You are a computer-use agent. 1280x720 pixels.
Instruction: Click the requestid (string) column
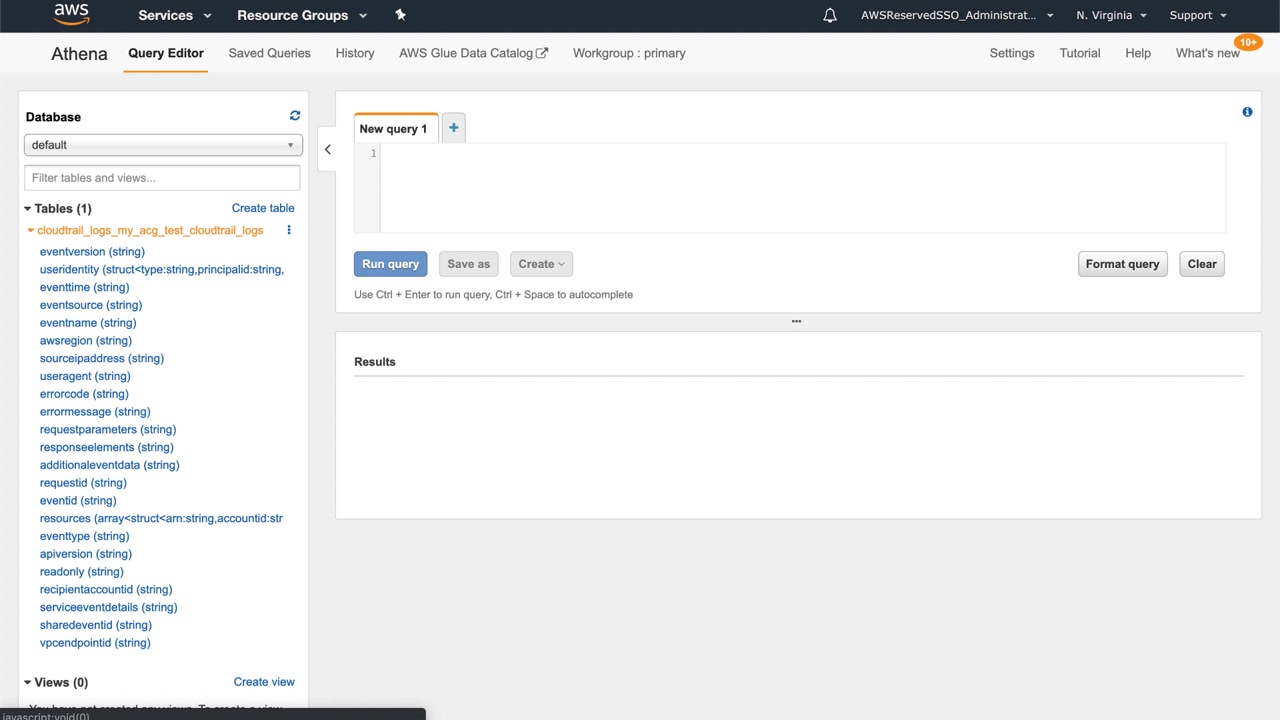click(x=83, y=483)
